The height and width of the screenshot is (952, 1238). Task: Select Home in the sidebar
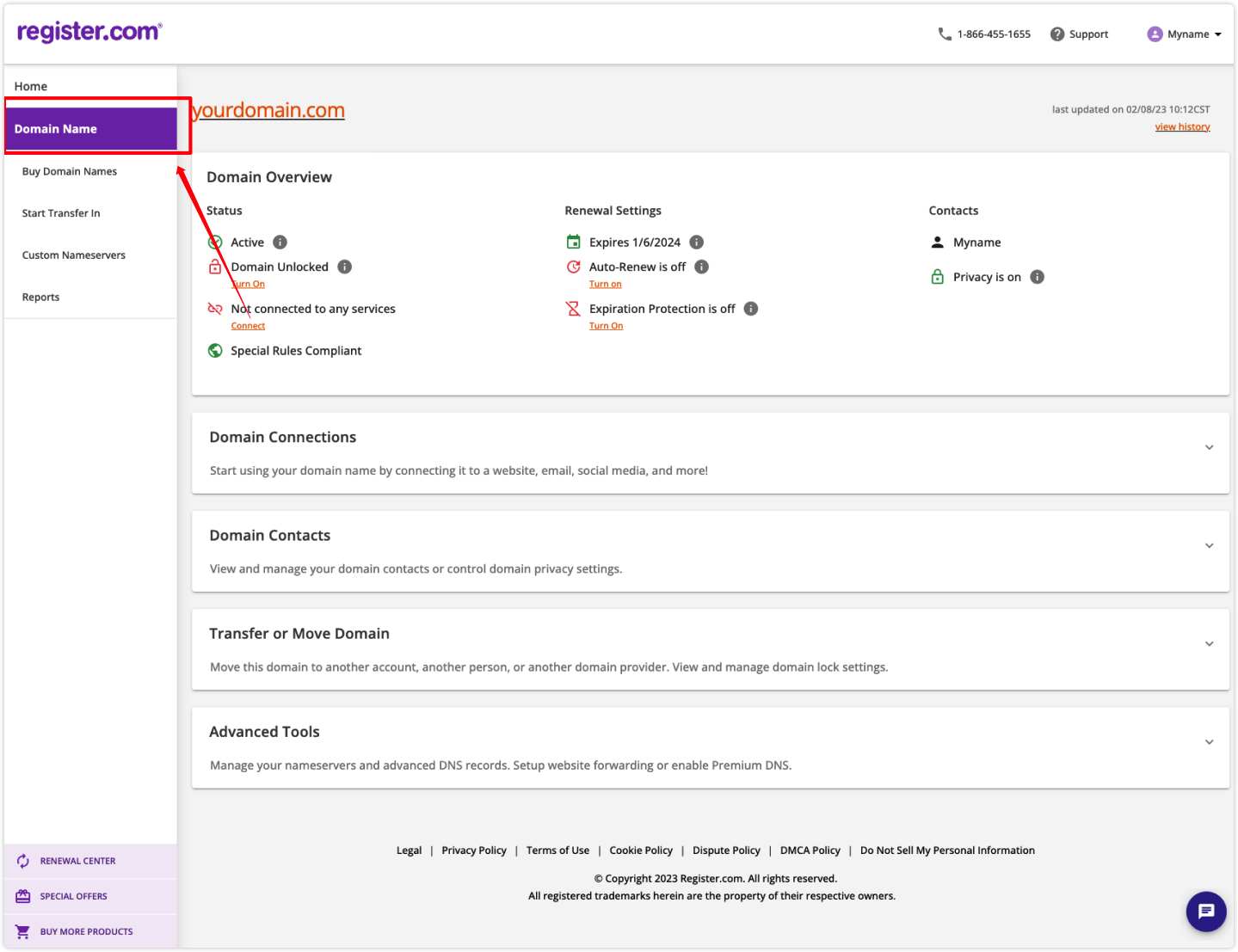pos(30,86)
